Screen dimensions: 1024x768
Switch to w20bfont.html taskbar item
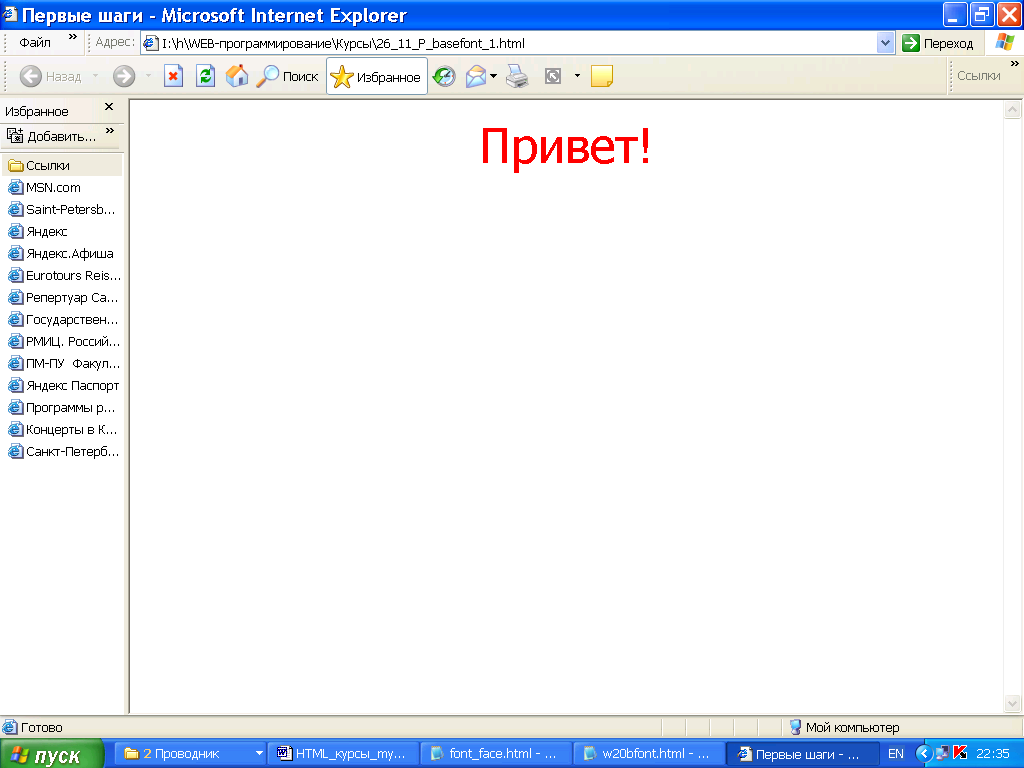(650, 754)
